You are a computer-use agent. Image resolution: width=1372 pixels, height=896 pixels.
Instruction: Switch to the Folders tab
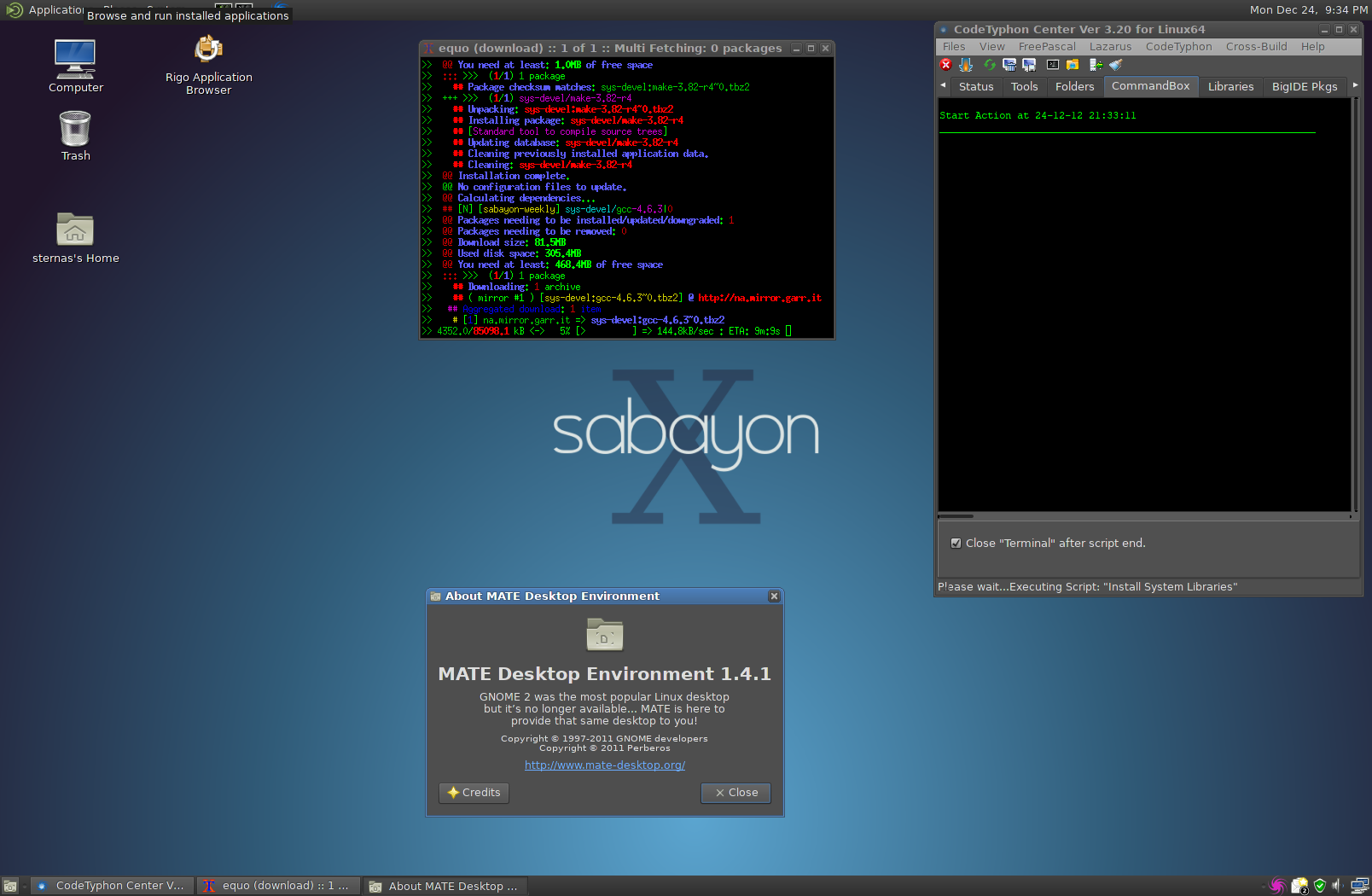click(x=1074, y=86)
